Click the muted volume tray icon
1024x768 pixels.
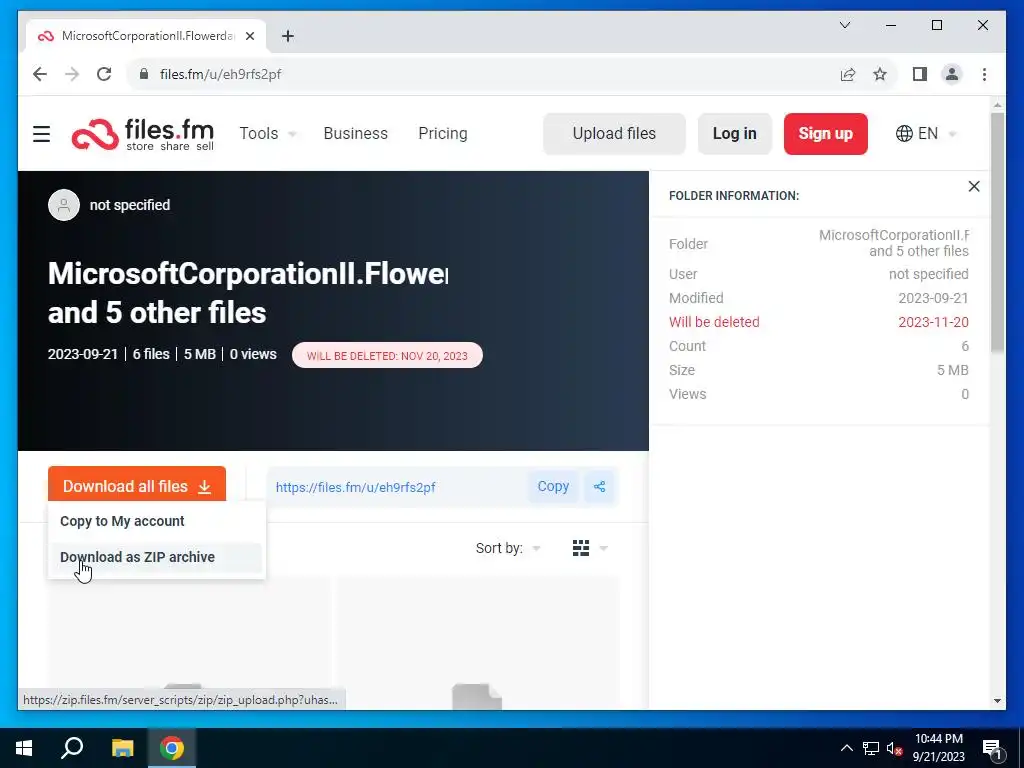[894, 748]
